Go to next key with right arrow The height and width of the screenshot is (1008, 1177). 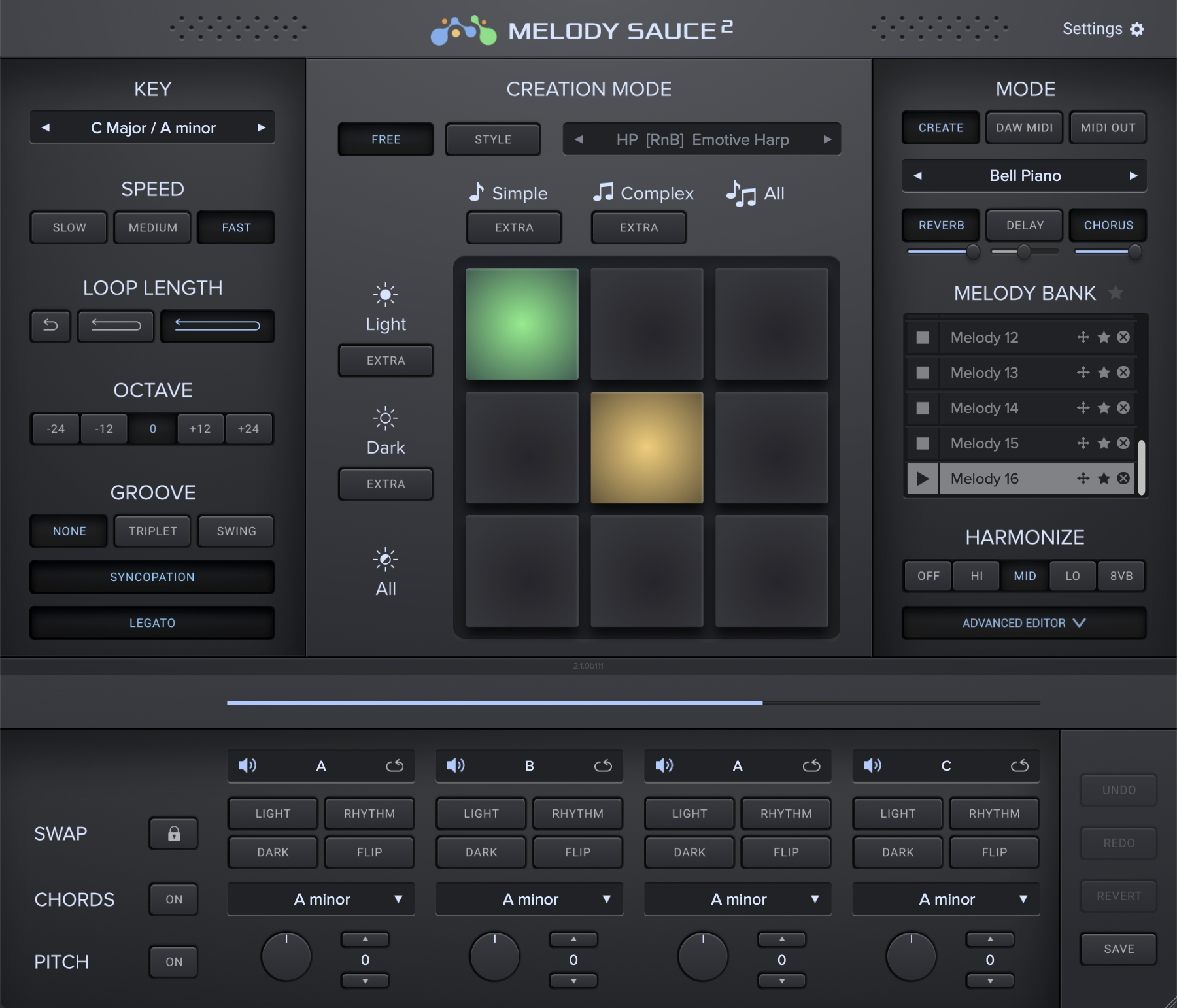coord(261,127)
